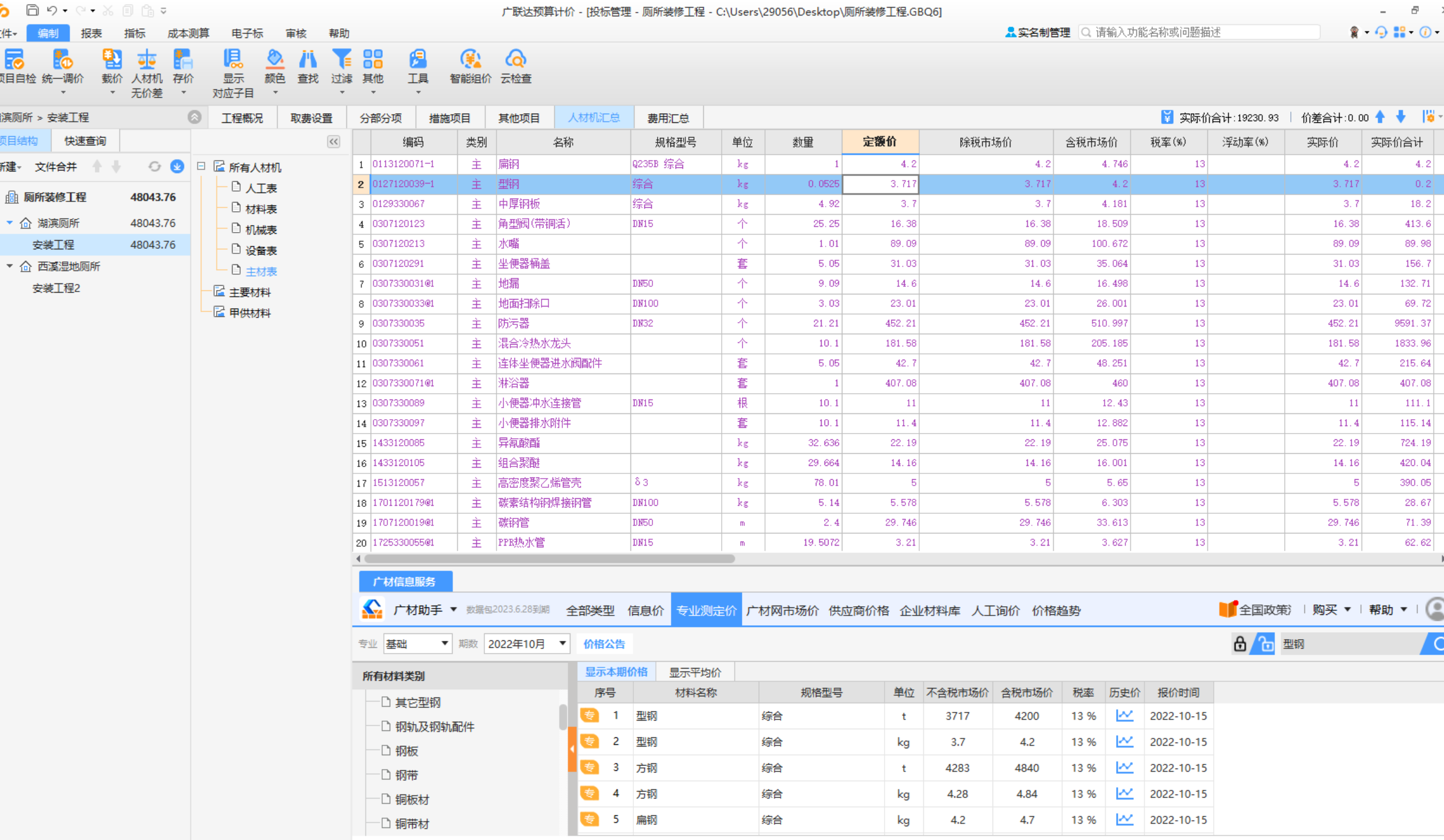Select 安装工程2 in project tree
Viewport: 1444px width, 840px height.
tap(56, 288)
